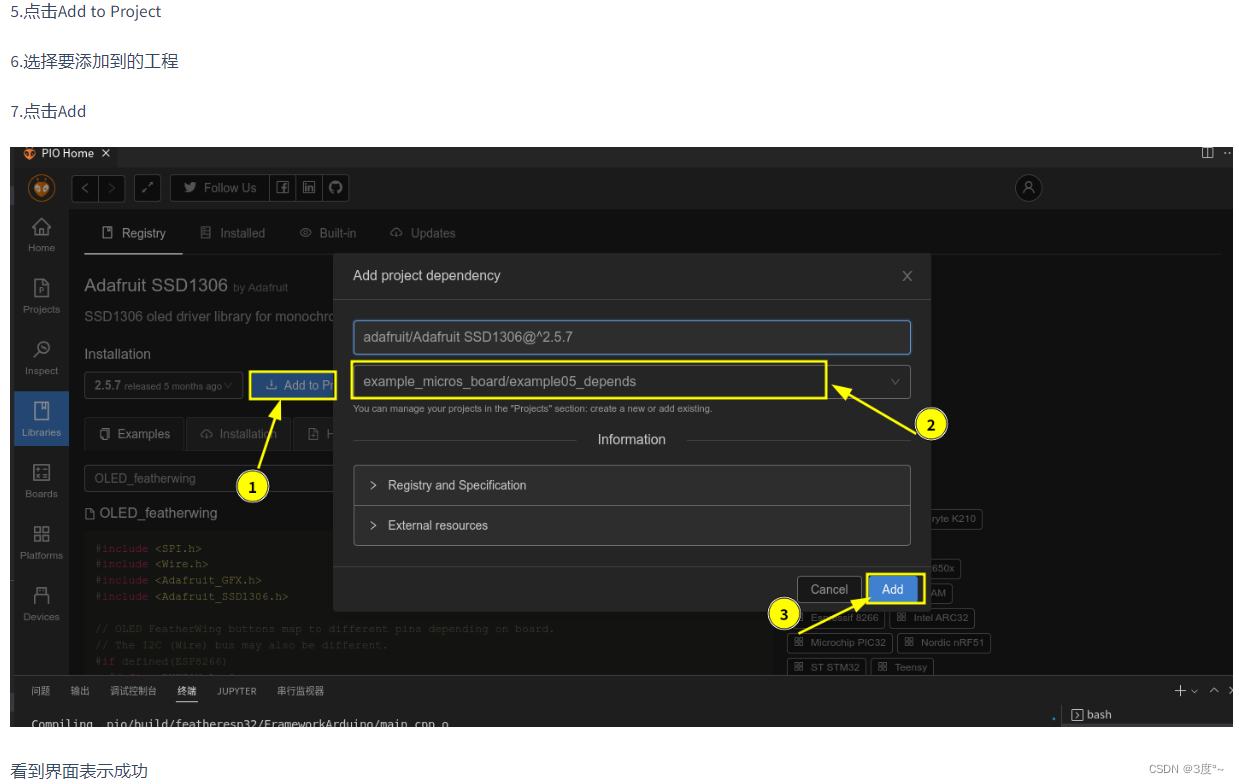Switch to the Updates tab
This screenshot has height=784, width=1239.
click(x=423, y=233)
